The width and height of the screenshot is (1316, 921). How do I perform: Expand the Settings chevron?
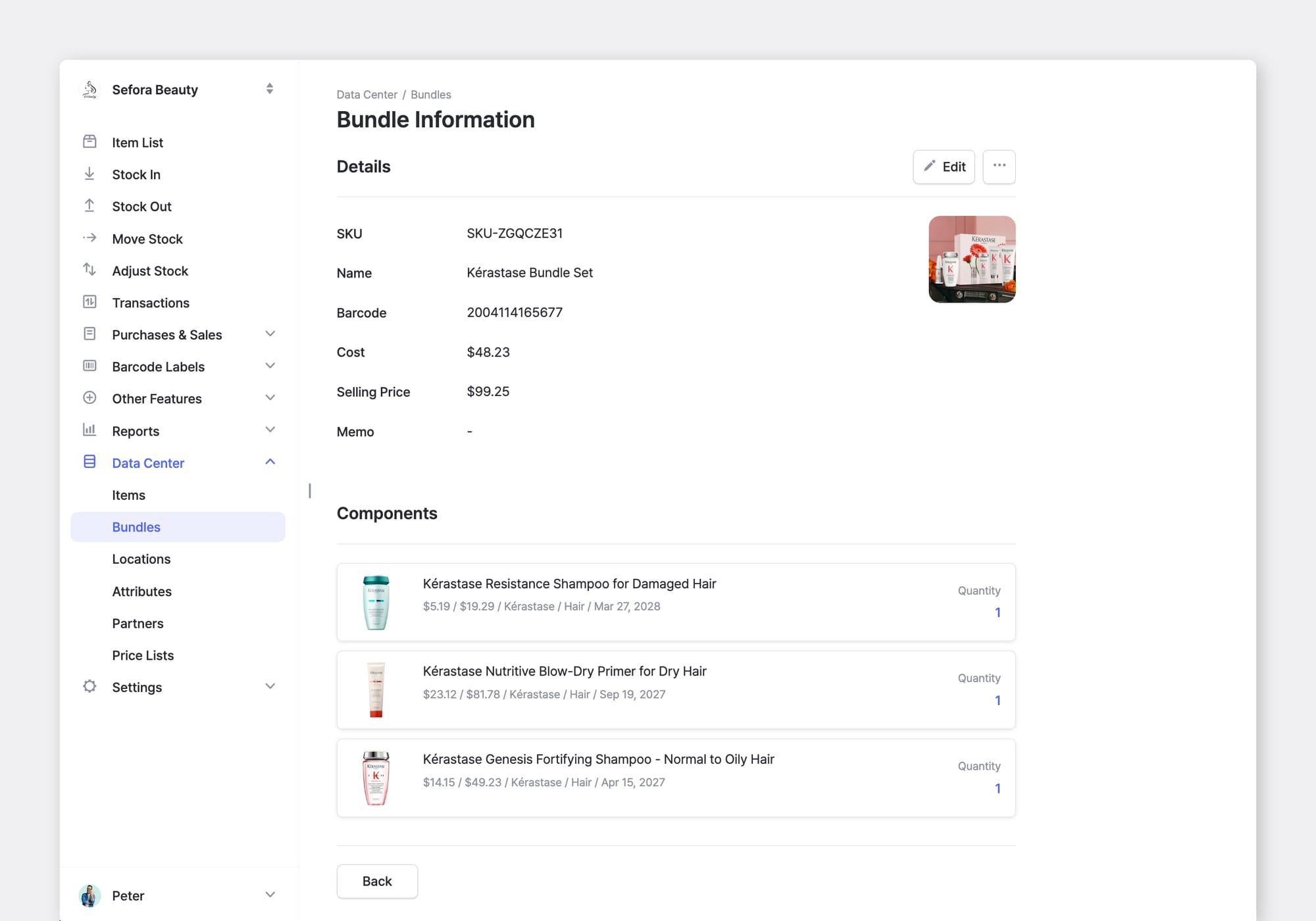click(270, 686)
